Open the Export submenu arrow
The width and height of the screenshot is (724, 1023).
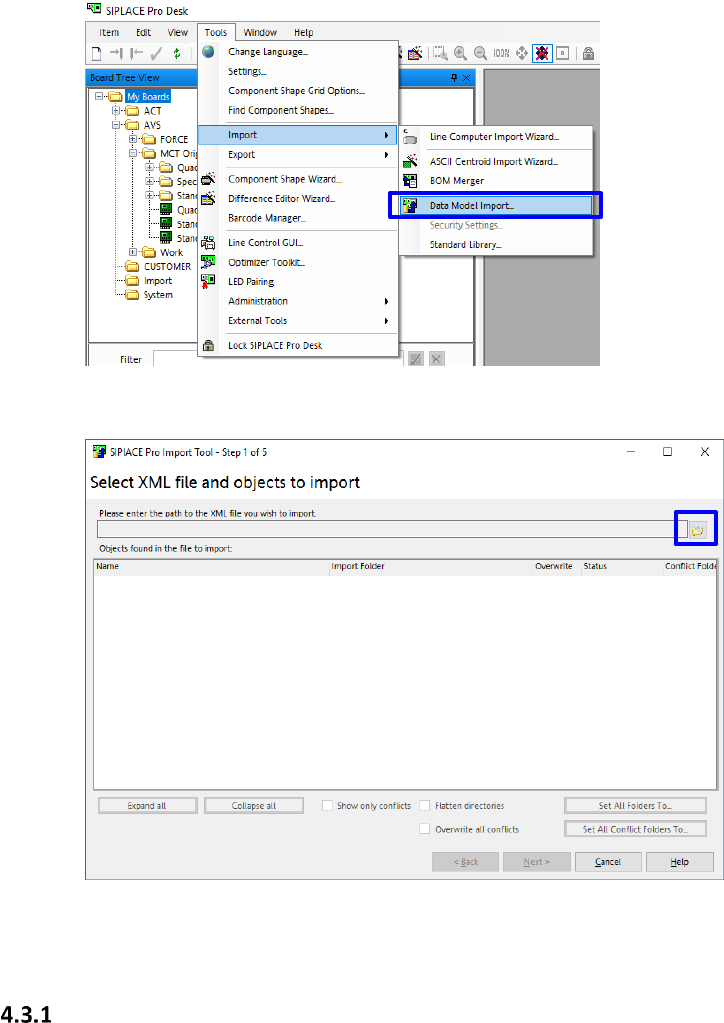(386, 155)
